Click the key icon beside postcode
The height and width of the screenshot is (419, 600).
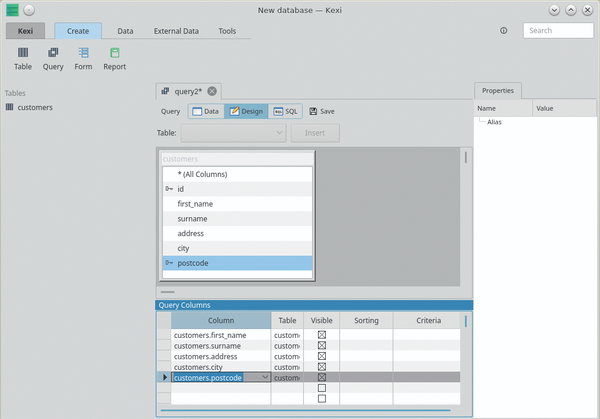pyautogui.click(x=169, y=263)
